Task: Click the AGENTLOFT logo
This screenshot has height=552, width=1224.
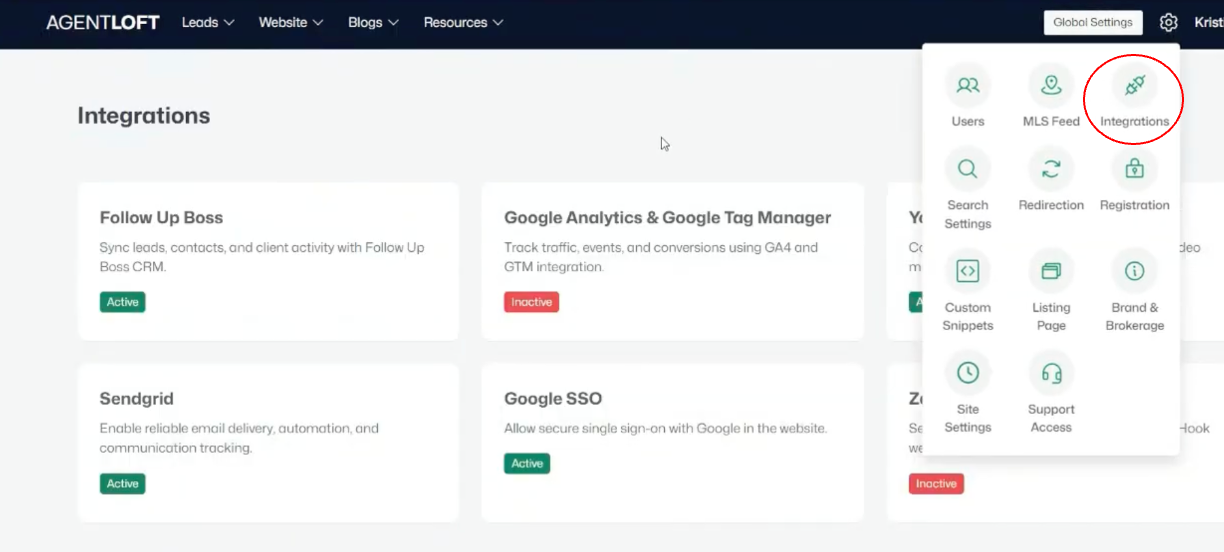Action: [x=103, y=22]
